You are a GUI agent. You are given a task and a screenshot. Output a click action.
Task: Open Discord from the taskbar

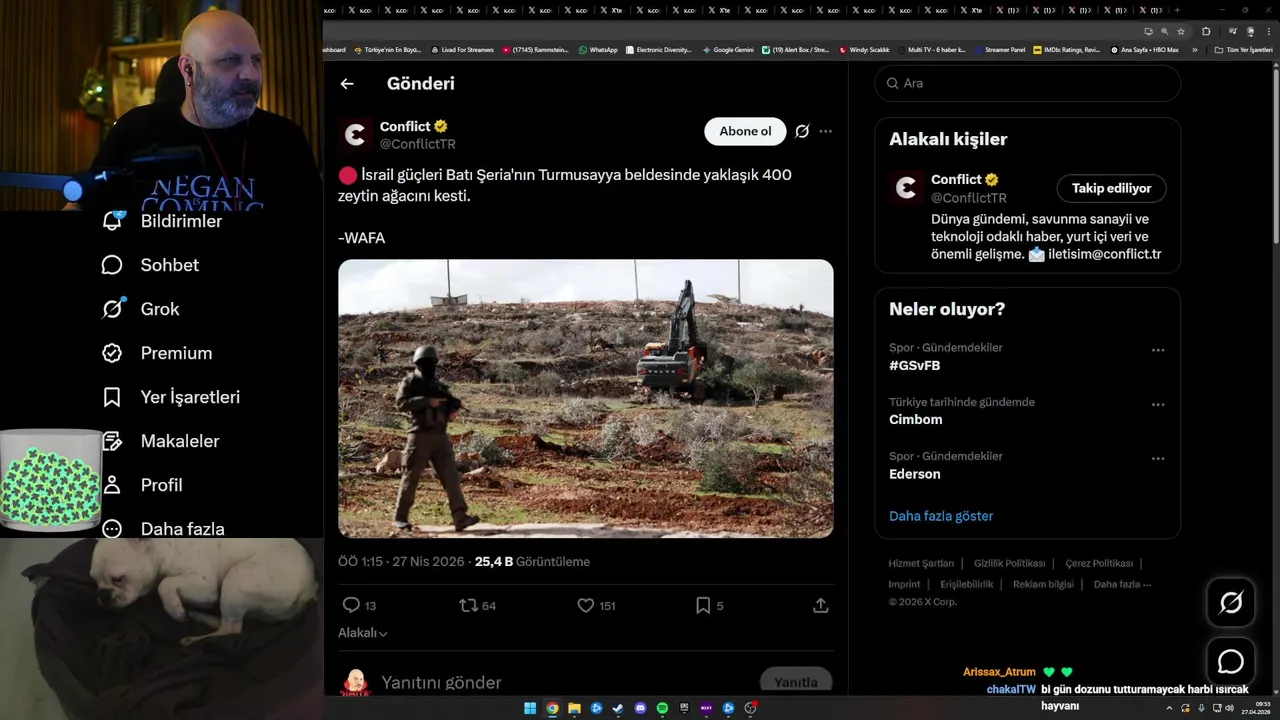(x=640, y=708)
